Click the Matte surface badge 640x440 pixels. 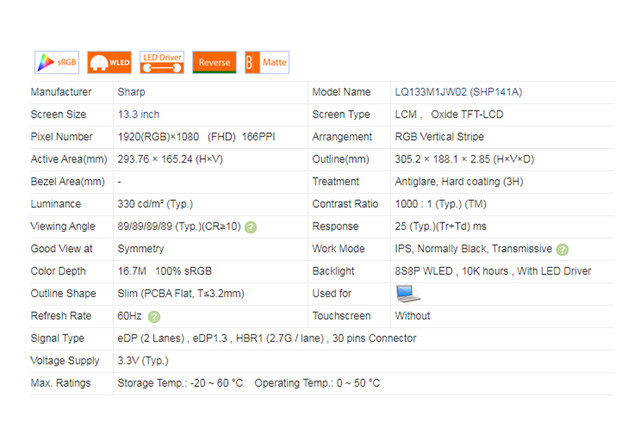(267, 62)
